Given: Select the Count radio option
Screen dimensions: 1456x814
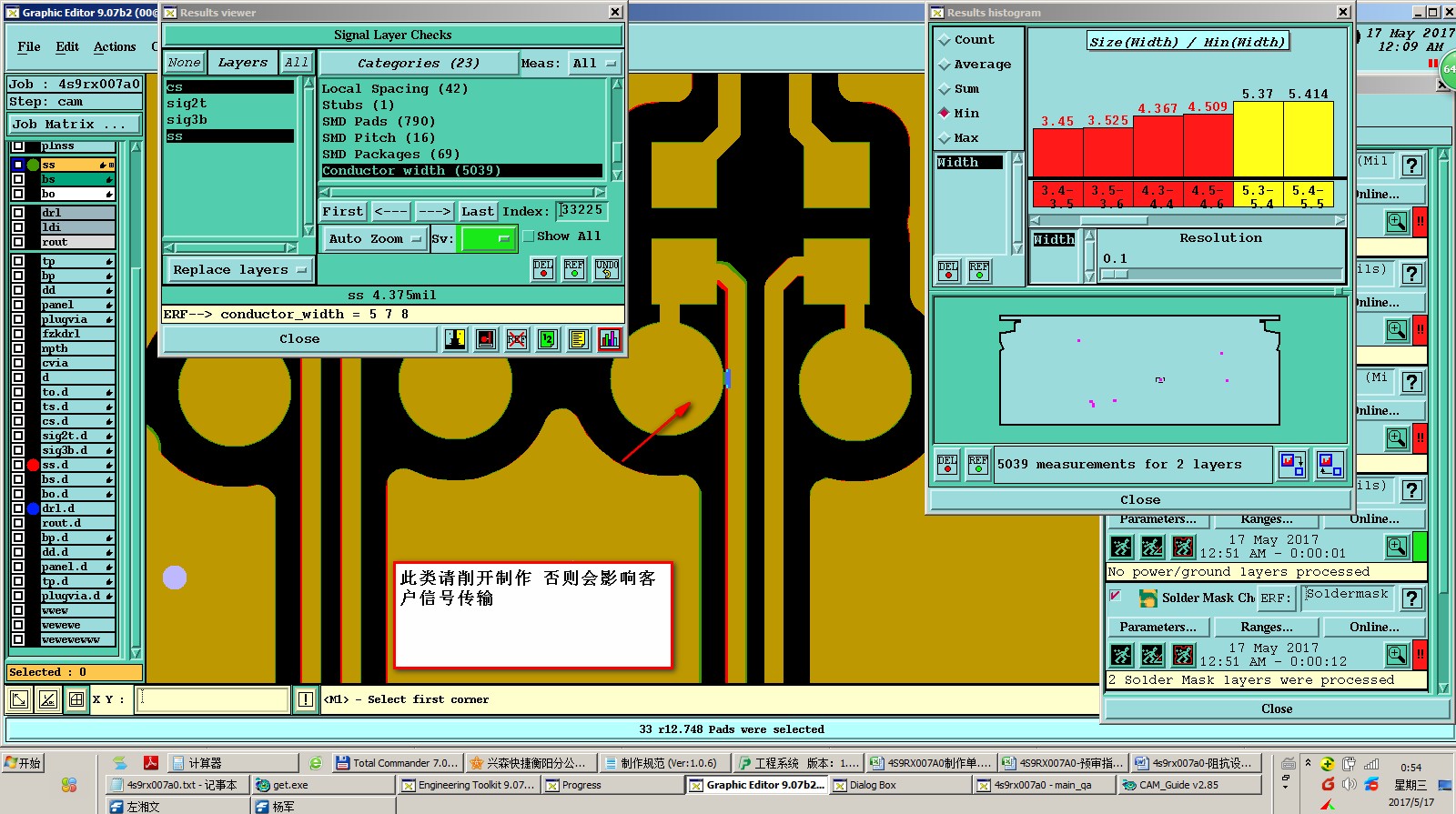Looking at the screenshot, I should 944,40.
